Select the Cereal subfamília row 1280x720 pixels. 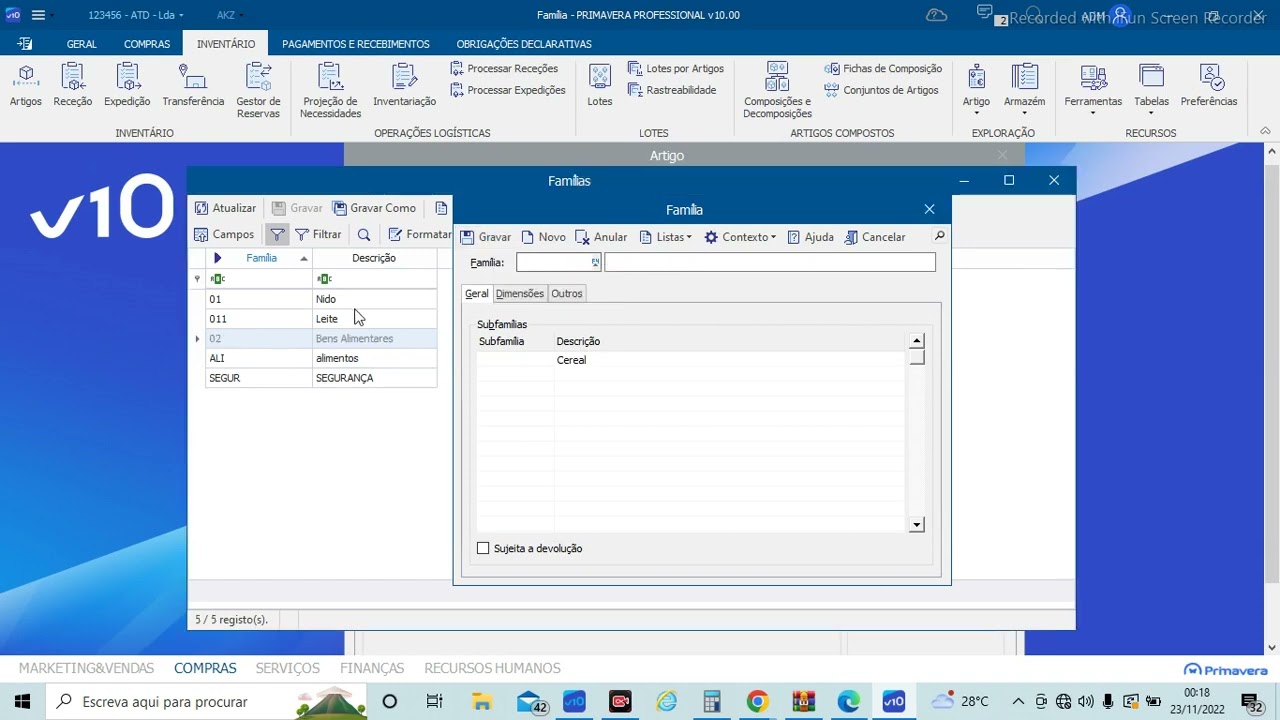691,360
